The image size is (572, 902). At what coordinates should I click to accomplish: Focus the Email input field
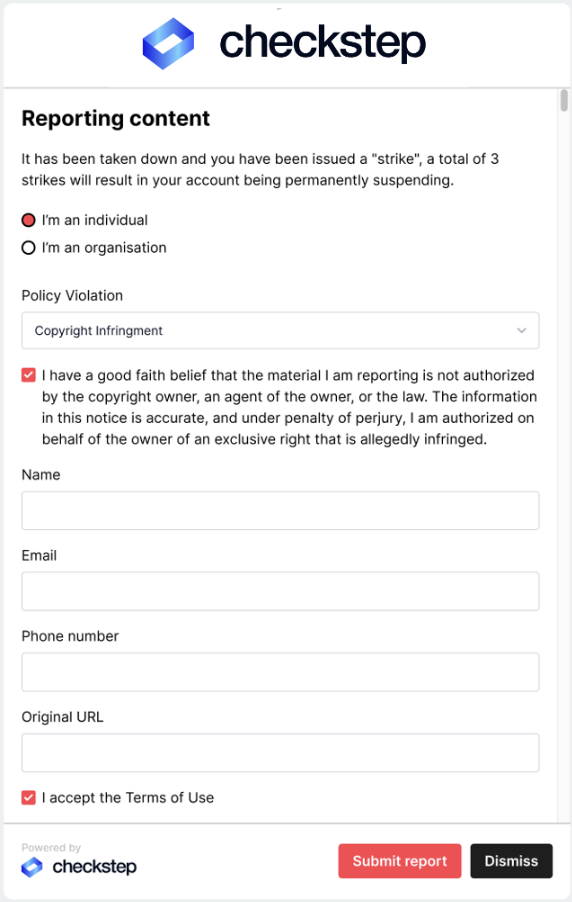click(280, 591)
